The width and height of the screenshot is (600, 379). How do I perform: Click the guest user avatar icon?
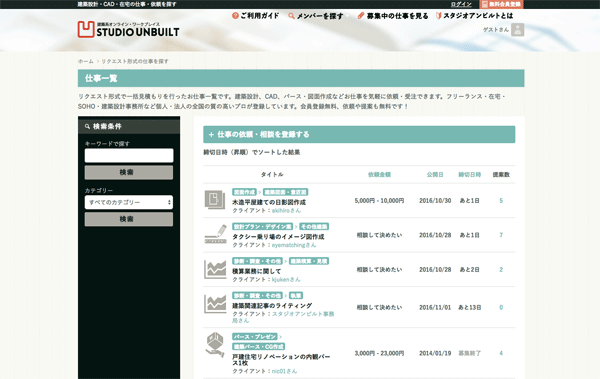click(x=517, y=29)
